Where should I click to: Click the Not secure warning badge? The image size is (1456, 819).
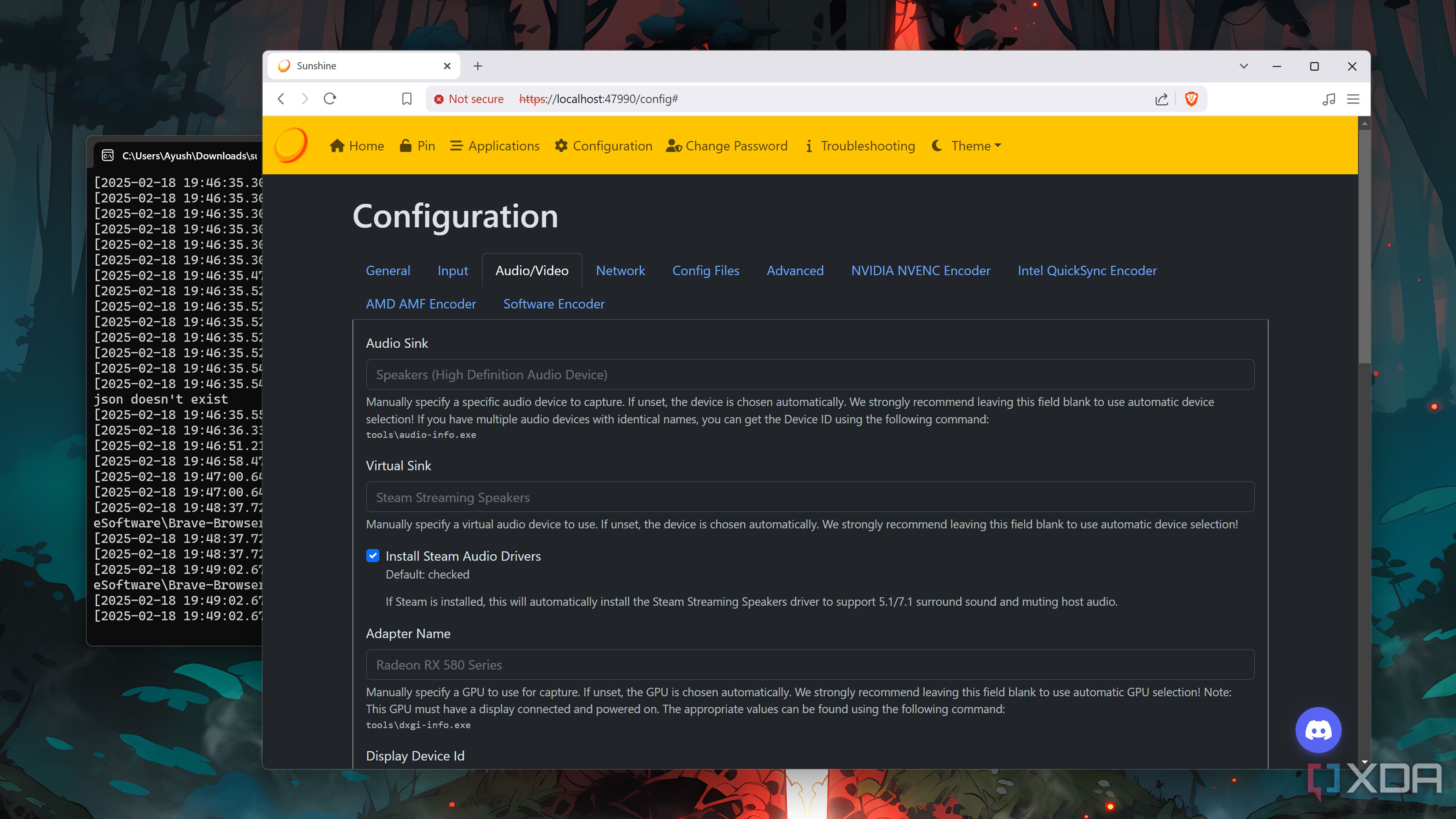[469, 99]
